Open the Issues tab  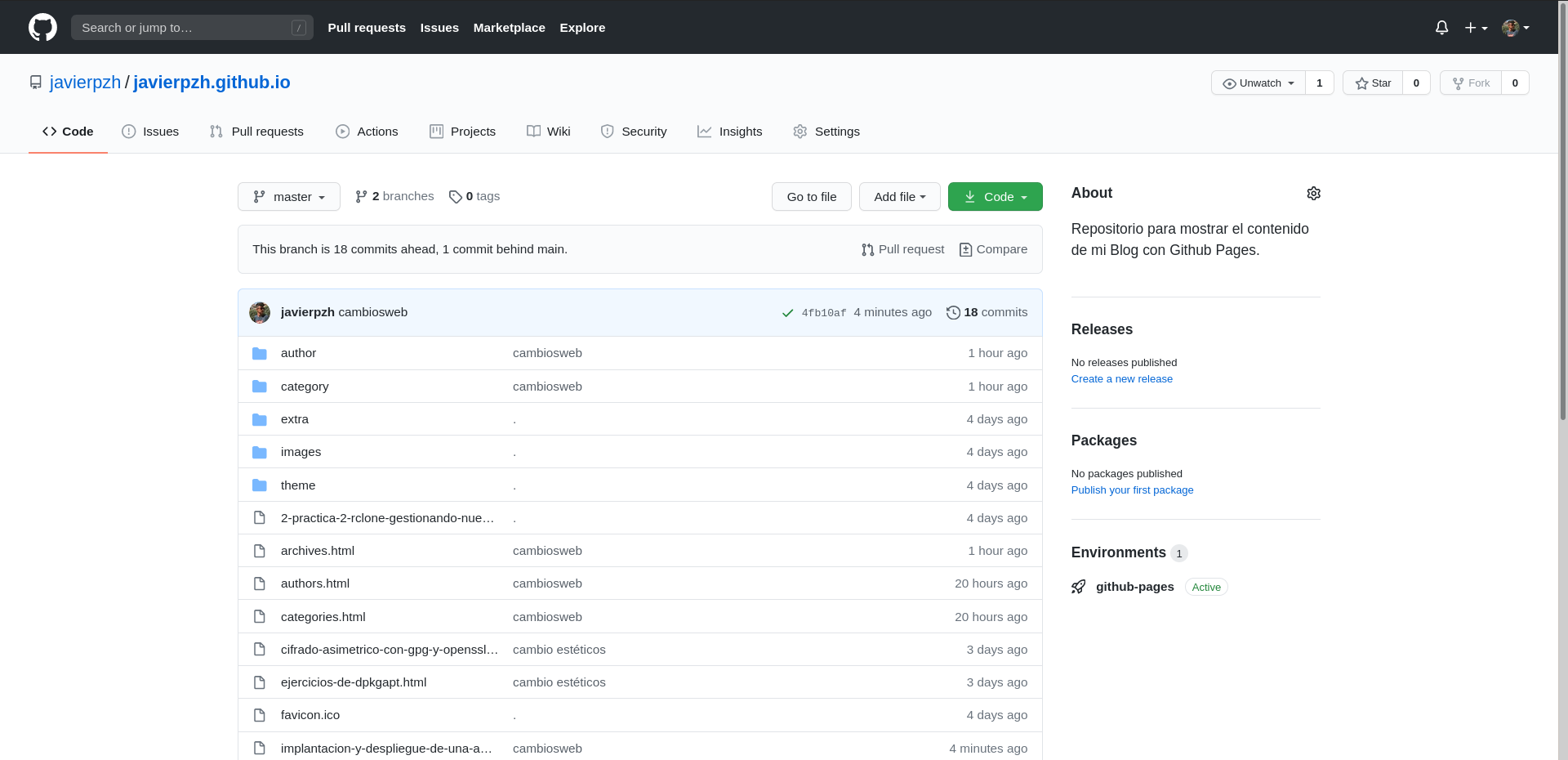click(x=150, y=132)
